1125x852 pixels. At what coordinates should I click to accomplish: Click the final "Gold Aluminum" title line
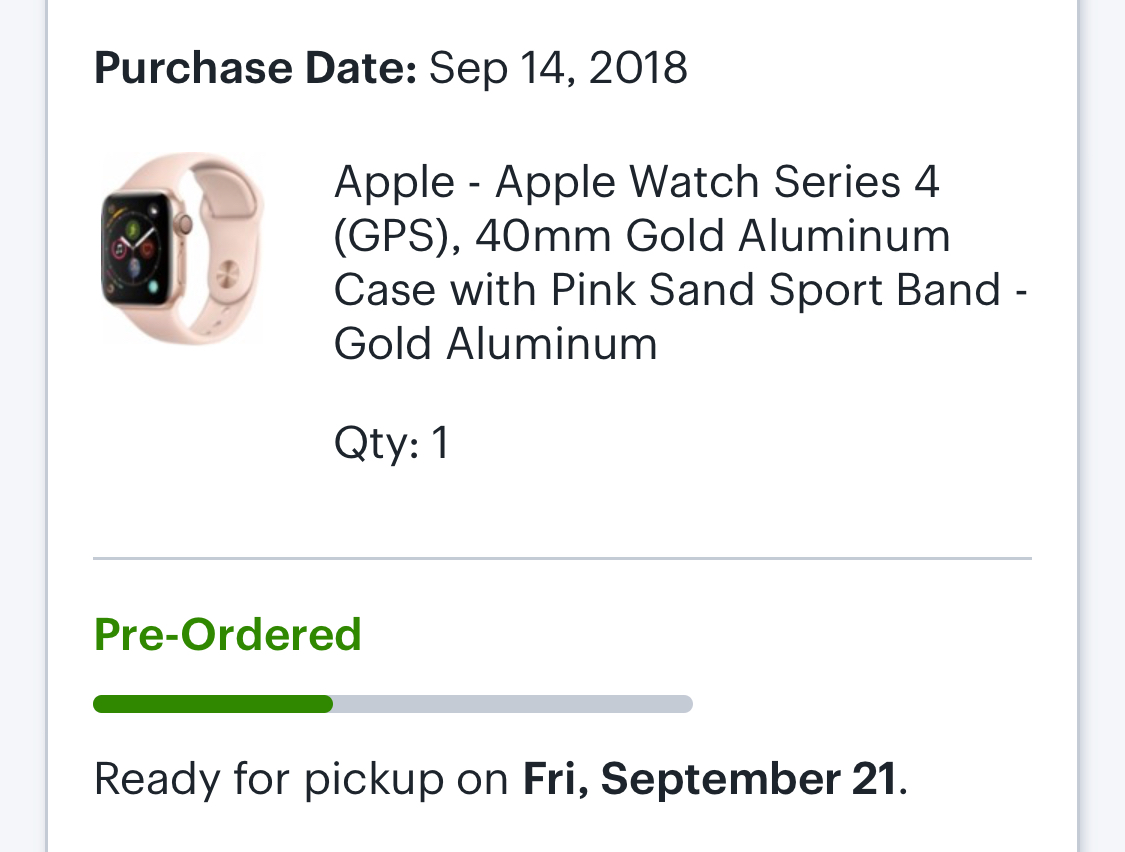click(496, 344)
